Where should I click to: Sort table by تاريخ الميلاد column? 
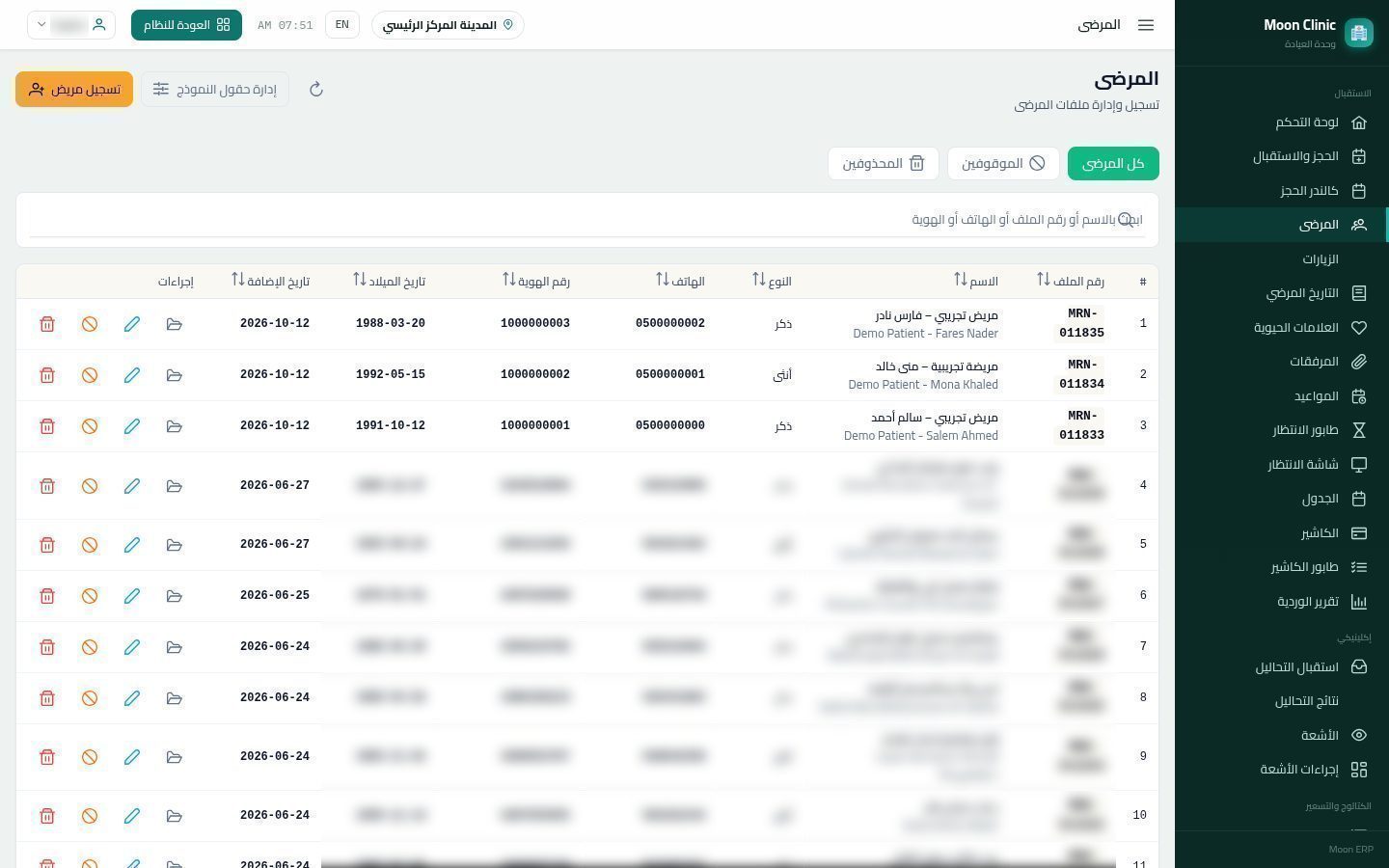pos(360,280)
